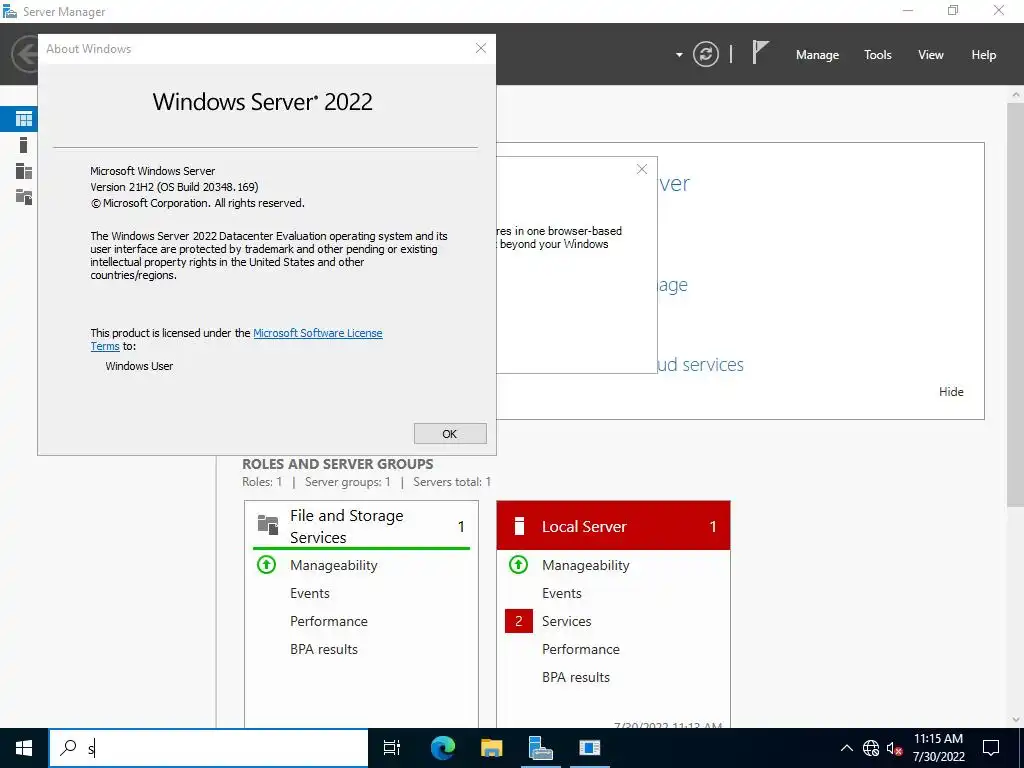Viewport: 1024px width, 768px height.
Task: Open Services in the Local Server tile
Action: pyautogui.click(x=566, y=622)
